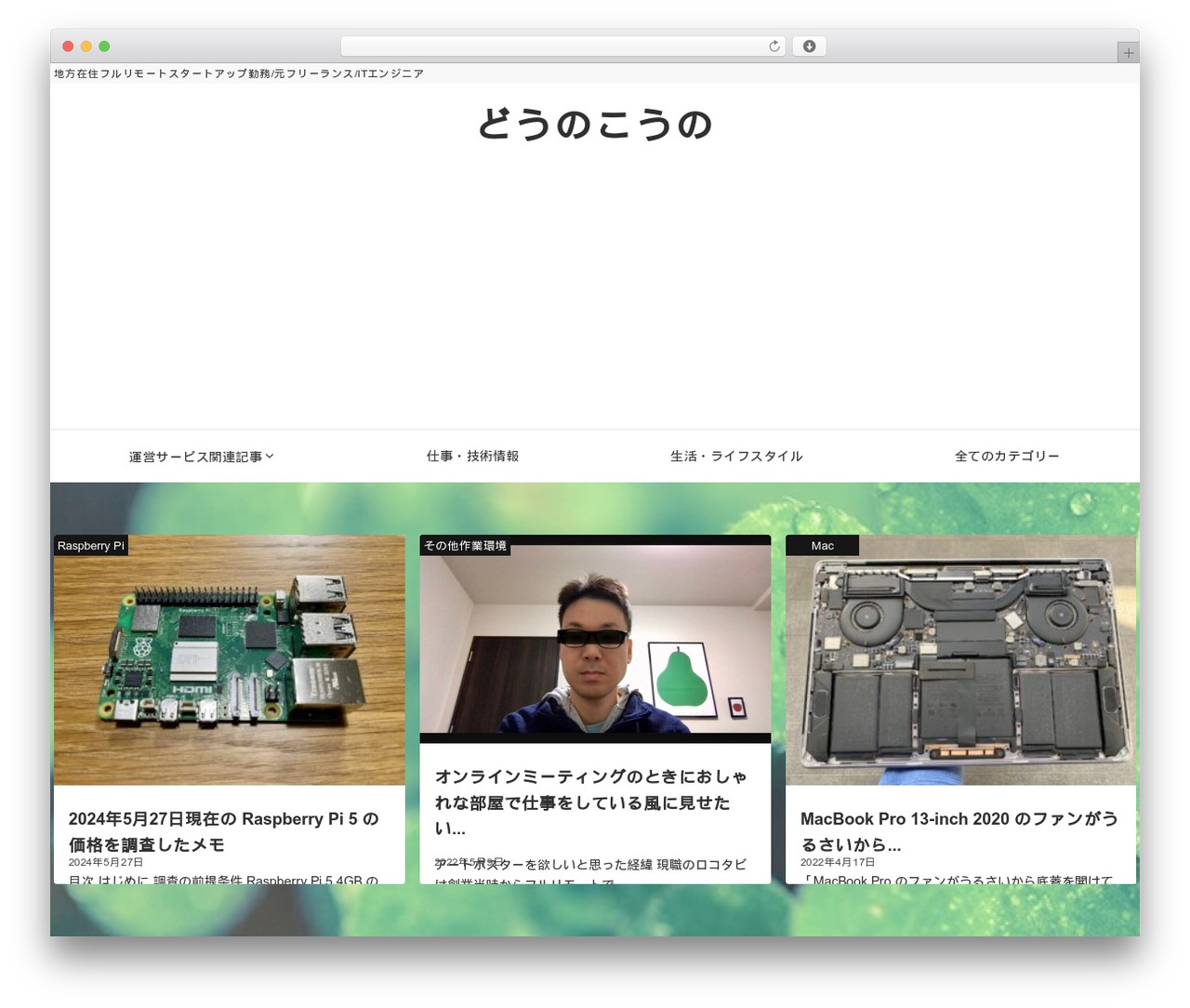Select the Mac category tag
Screen dimensions: 1190x1008
(822, 546)
